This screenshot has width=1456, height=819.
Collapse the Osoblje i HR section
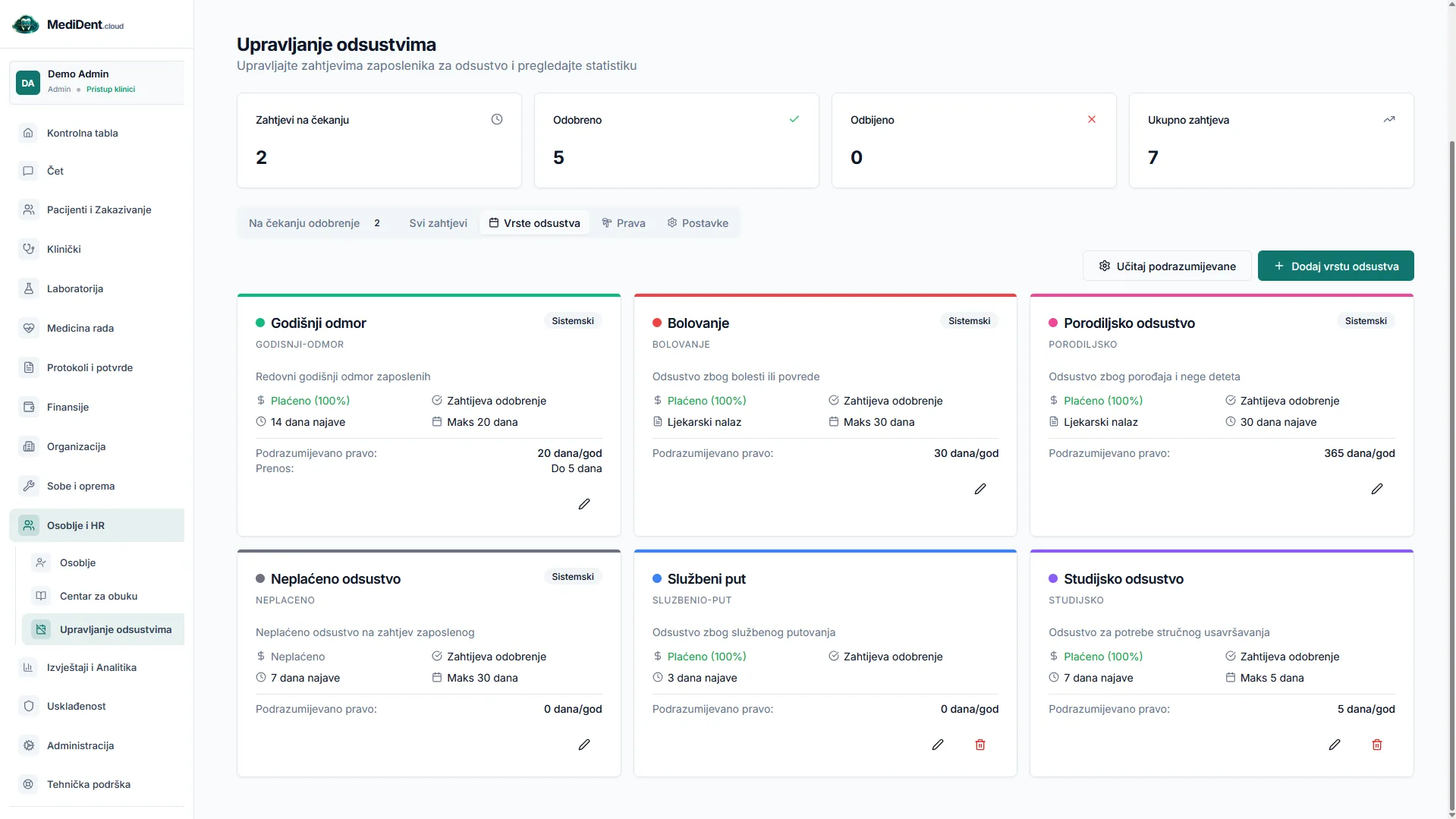pyautogui.click(x=96, y=525)
